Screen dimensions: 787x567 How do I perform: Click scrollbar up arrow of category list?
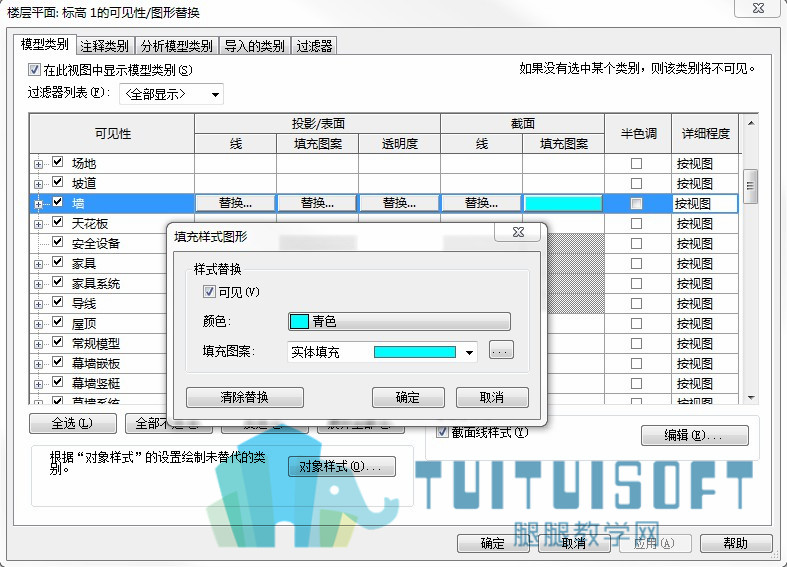[751, 123]
